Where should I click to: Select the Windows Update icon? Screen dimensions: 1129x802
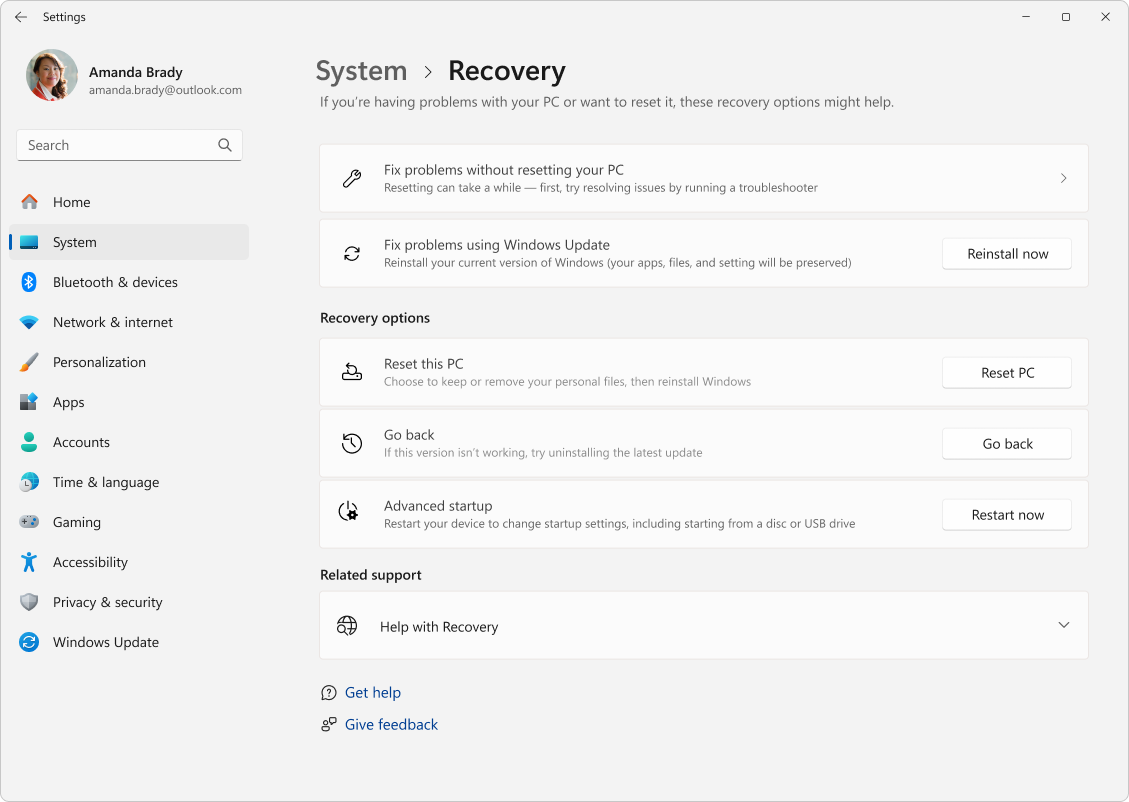coord(28,642)
